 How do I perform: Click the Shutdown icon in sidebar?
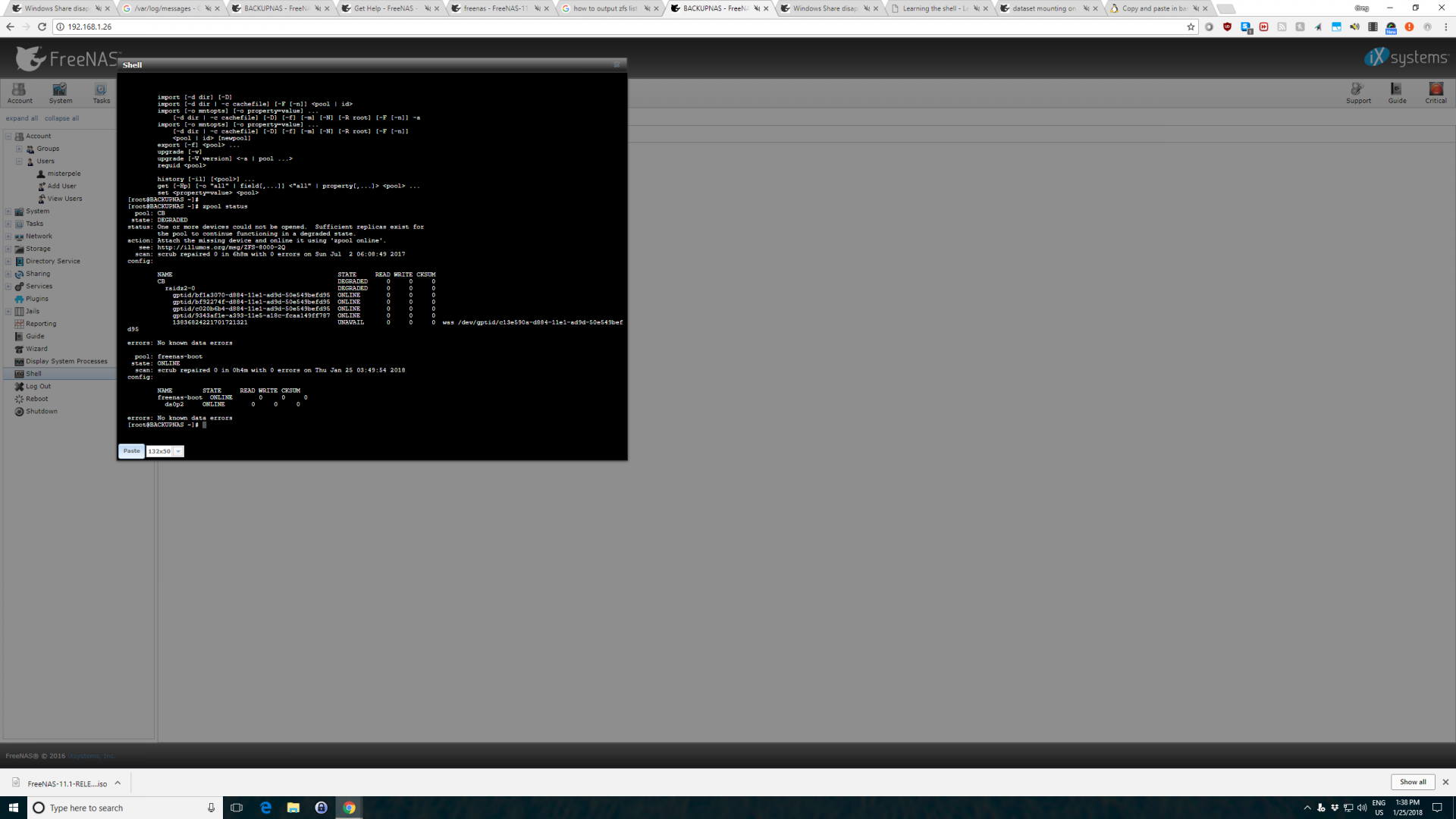click(x=20, y=412)
